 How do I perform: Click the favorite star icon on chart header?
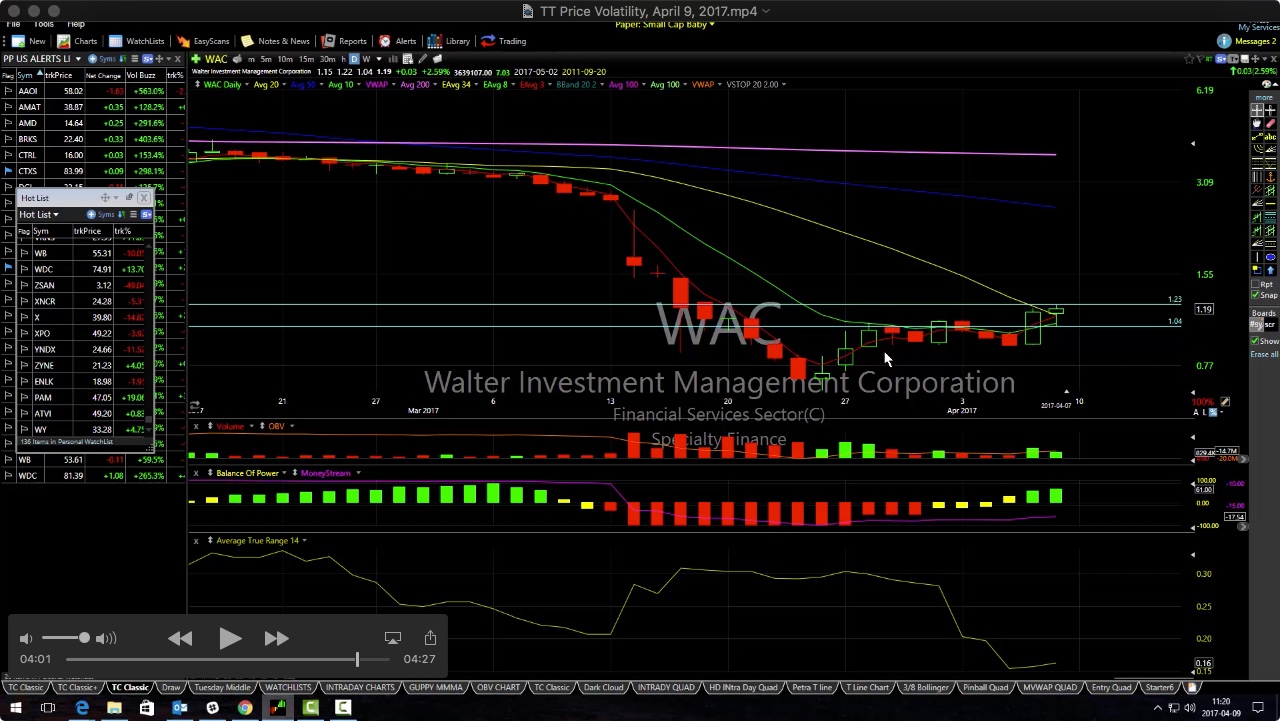[x=1189, y=59]
